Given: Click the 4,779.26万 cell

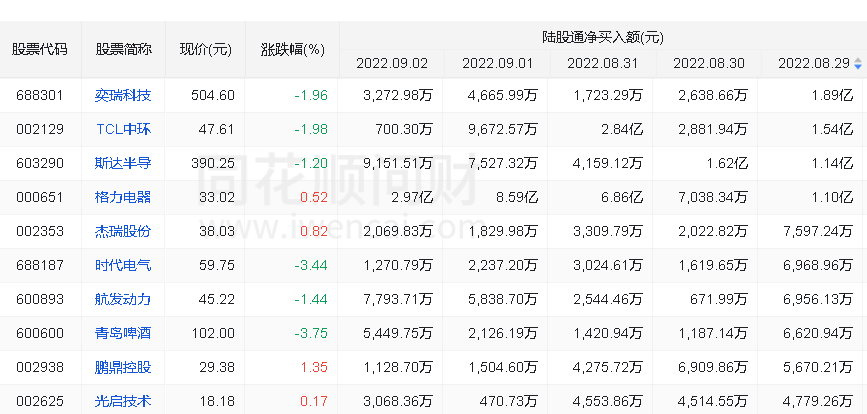Looking at the screenshot, I should (818, 401).
